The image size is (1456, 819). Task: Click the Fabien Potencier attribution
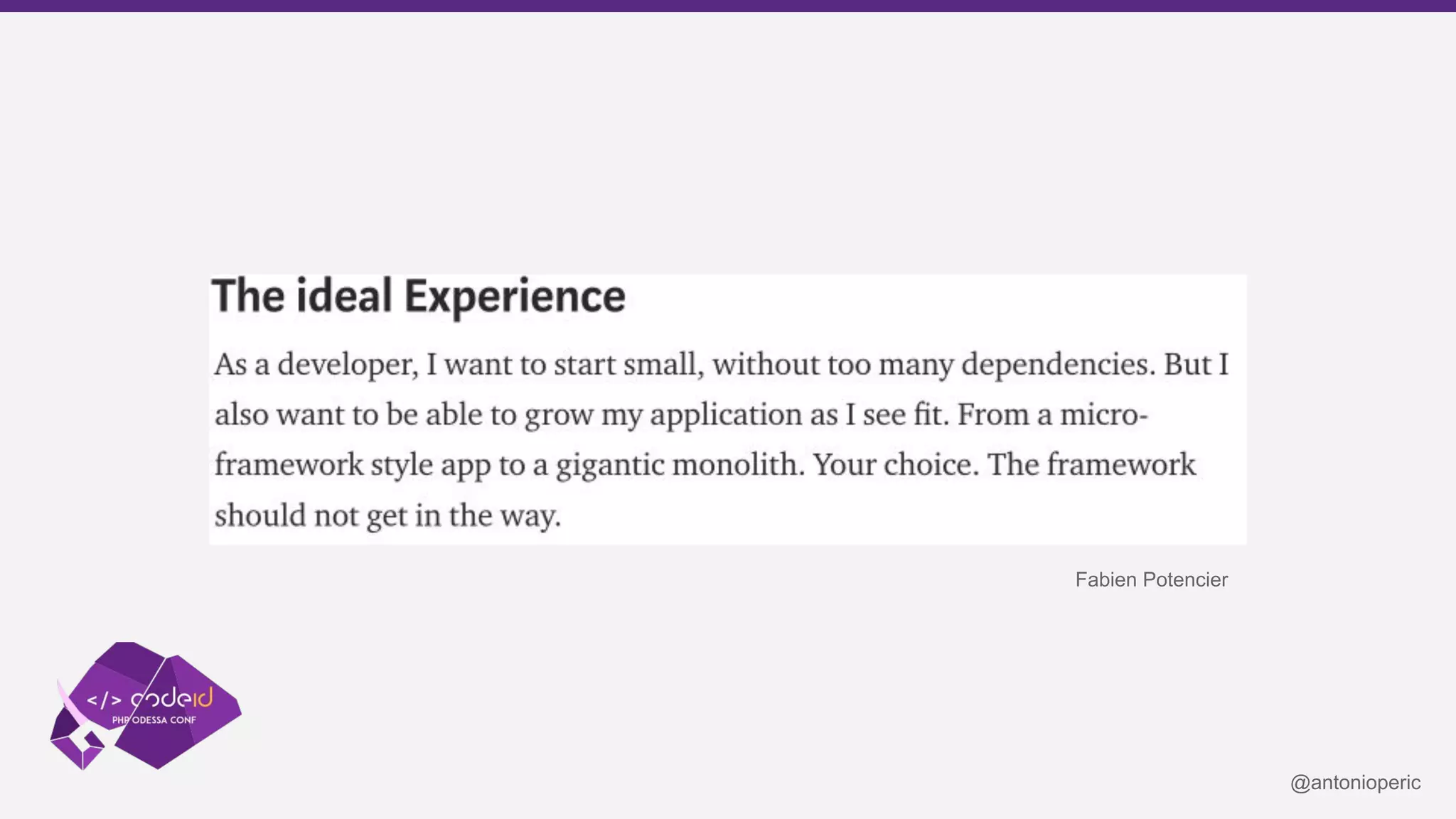1151,580
